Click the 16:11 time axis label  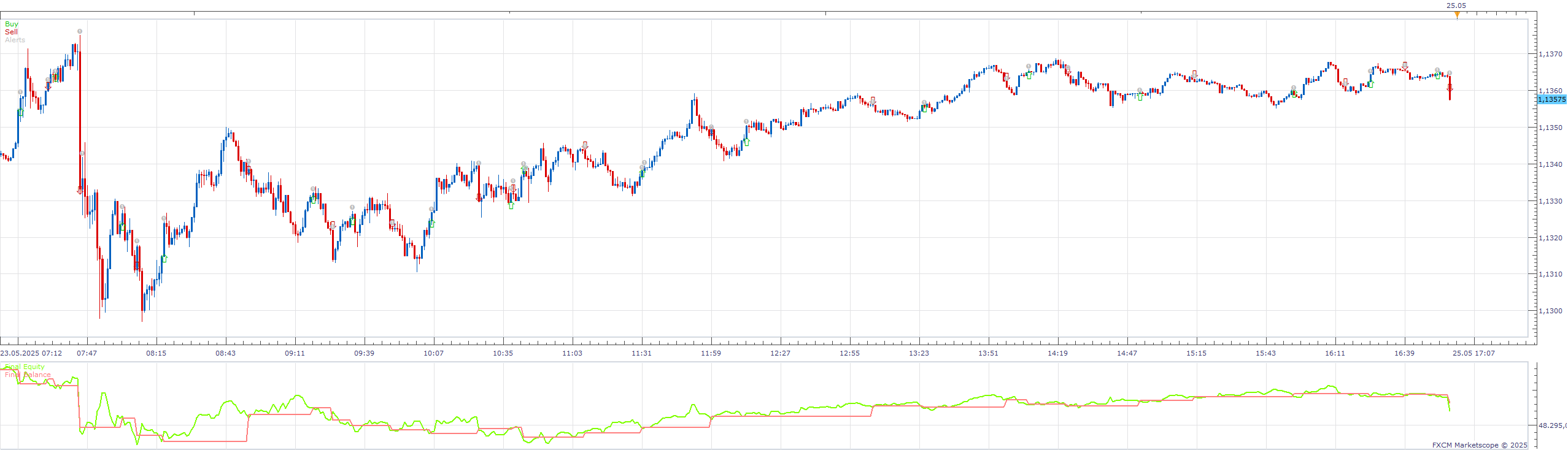click(x=1335, y=353)
